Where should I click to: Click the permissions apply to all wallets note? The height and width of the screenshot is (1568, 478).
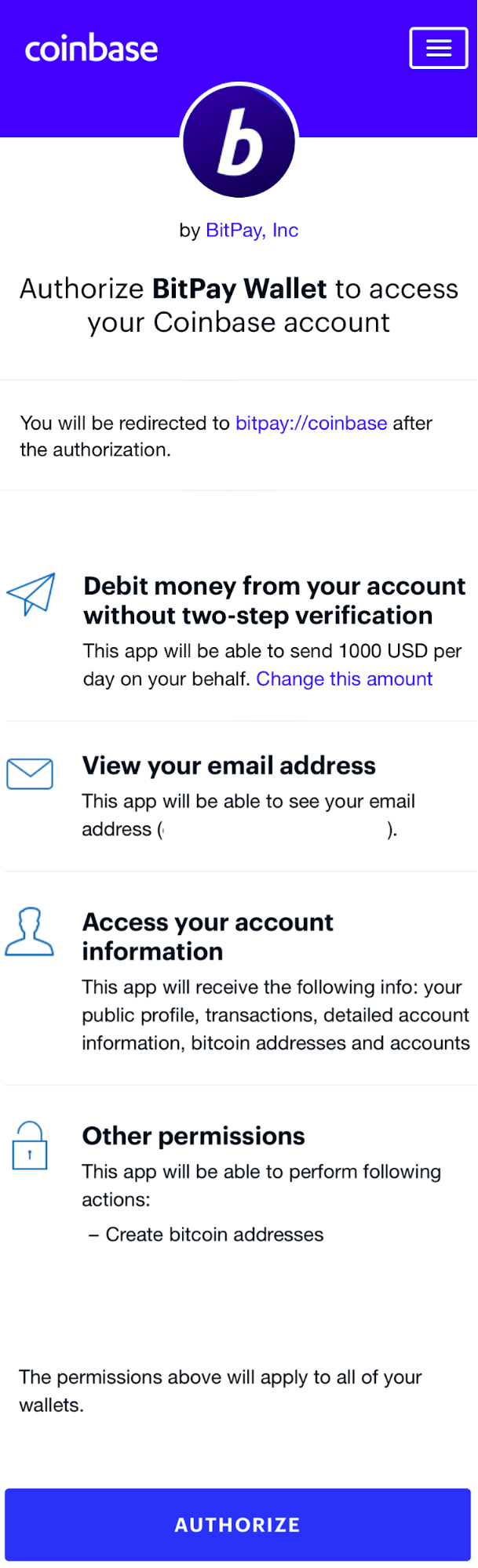[221, 1391]
